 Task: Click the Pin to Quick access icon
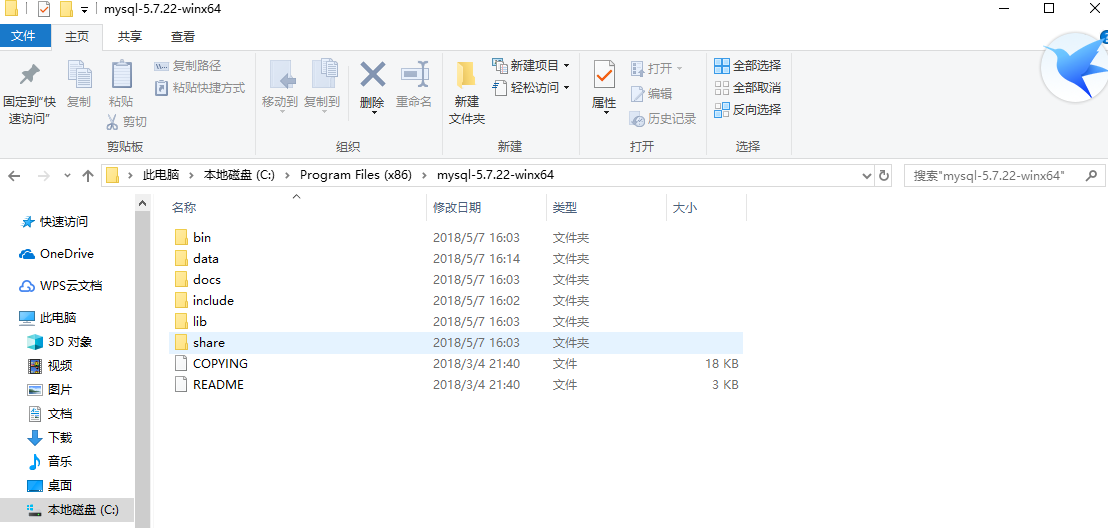tap(29, 74)
